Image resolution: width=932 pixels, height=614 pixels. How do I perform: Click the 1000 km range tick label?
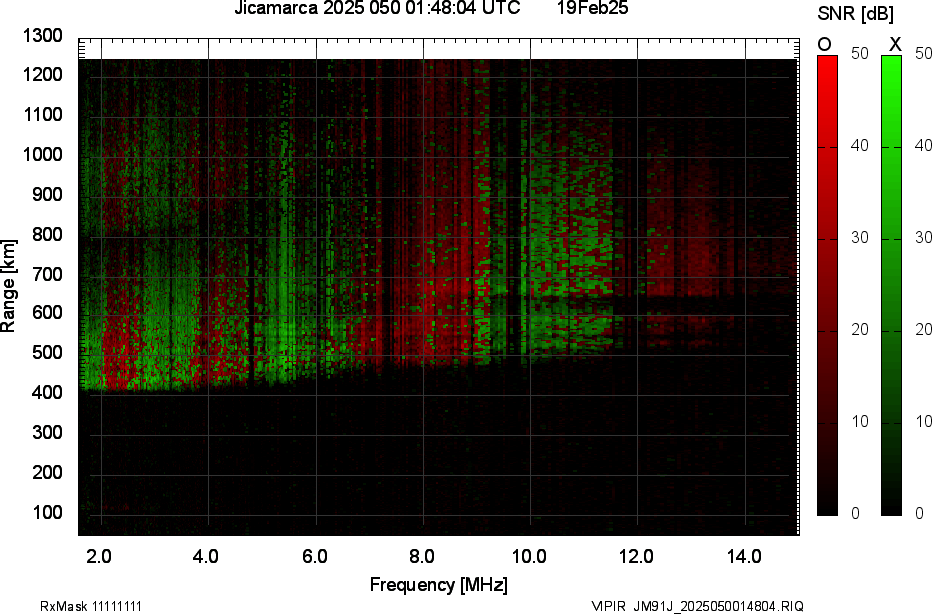pos(43,155)
